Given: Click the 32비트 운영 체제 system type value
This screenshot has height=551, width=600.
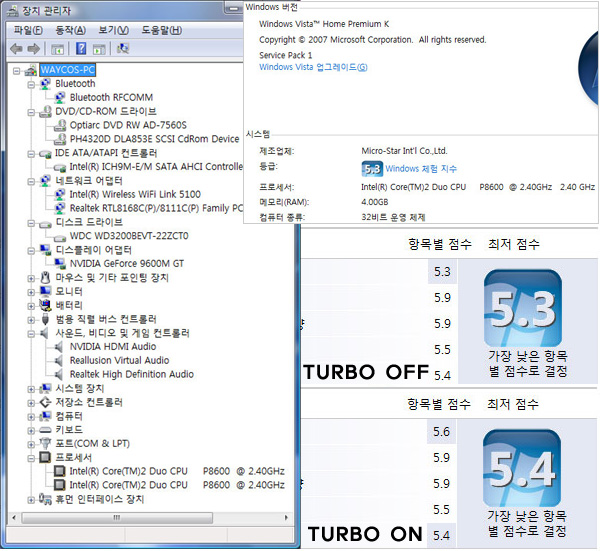Looking at the screenshot, I should click(x=393, y=217).
